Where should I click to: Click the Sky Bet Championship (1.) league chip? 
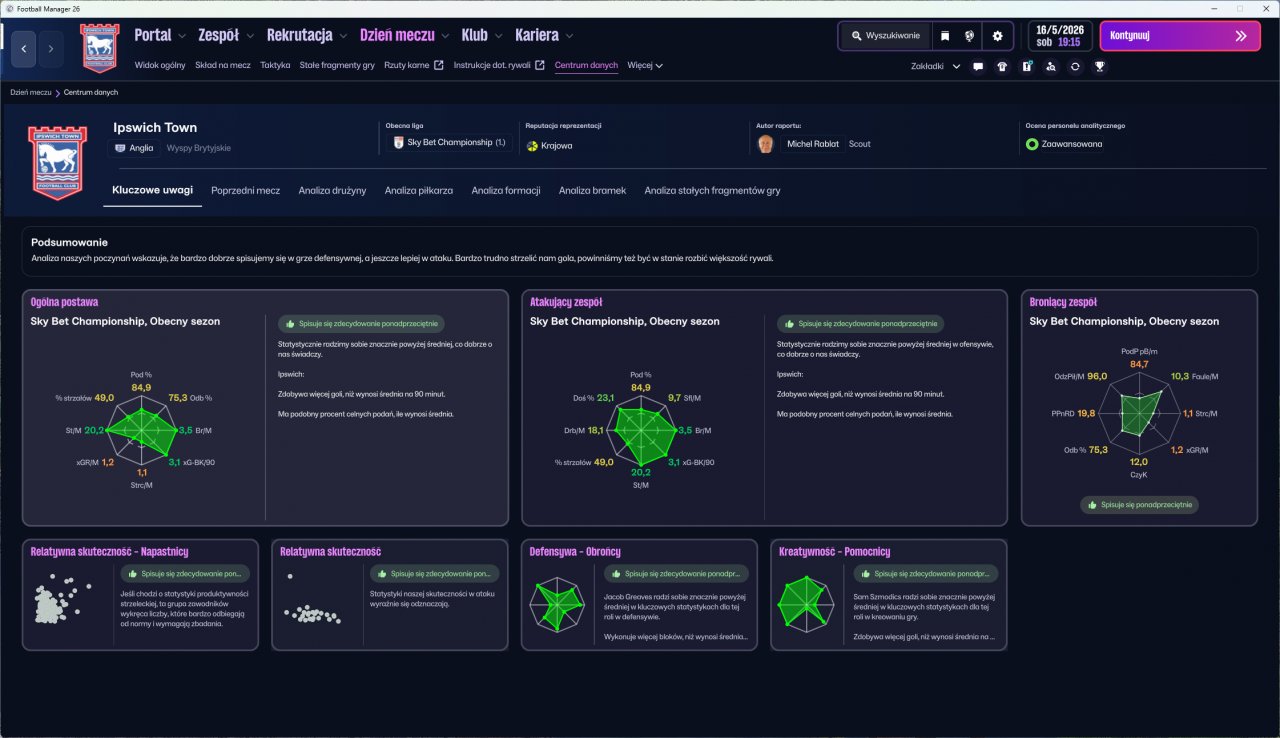point(449,143)
